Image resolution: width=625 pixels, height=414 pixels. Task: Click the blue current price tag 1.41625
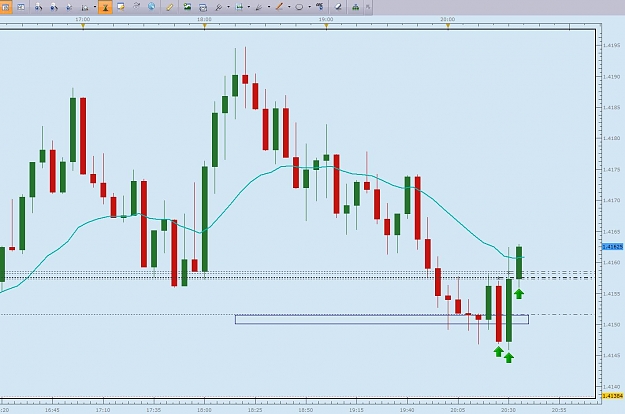[613, 247]
